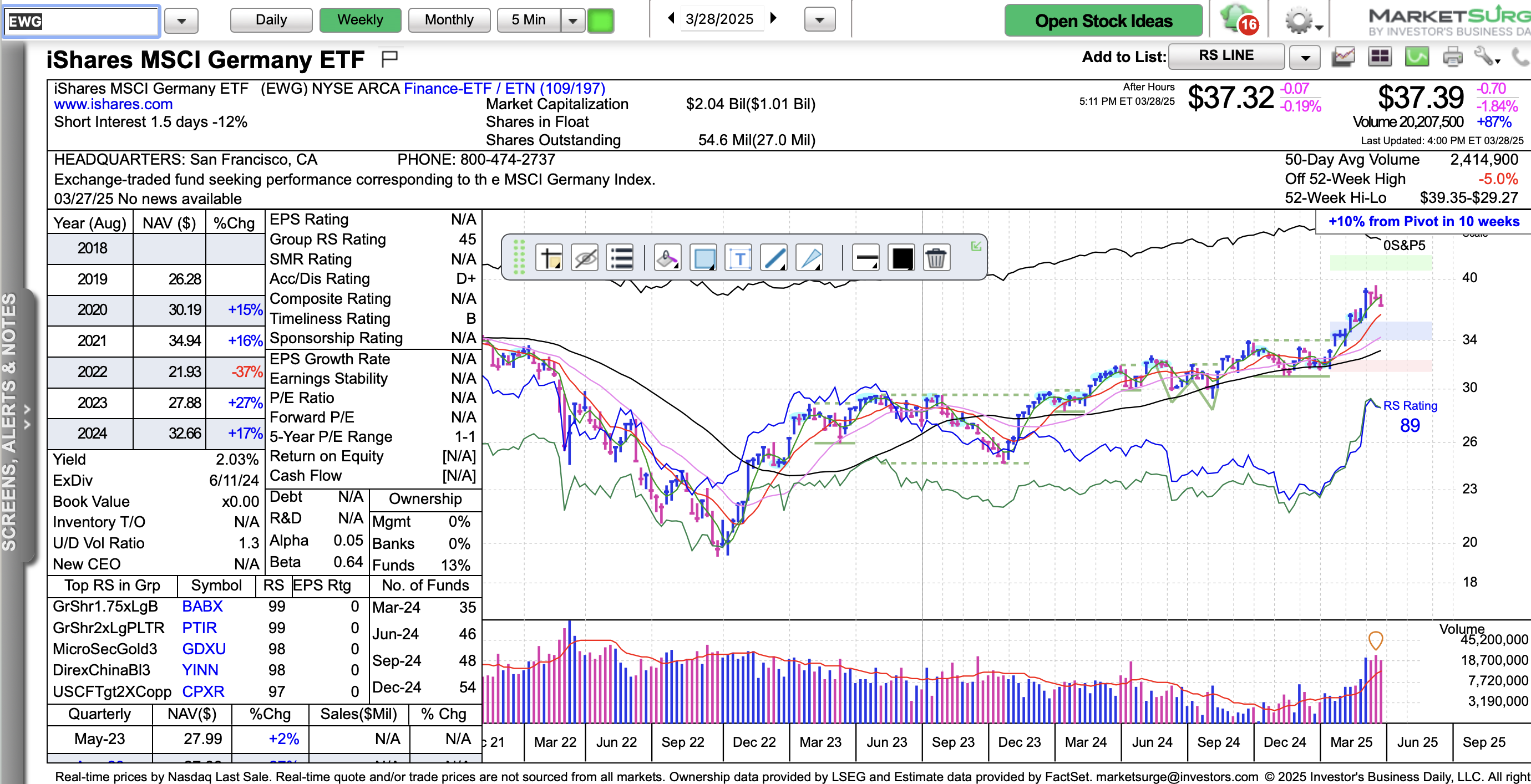The image size is (1531, 784).
Task: Expand the Add to List dropdown arrow
Action: pos(1305,58)
